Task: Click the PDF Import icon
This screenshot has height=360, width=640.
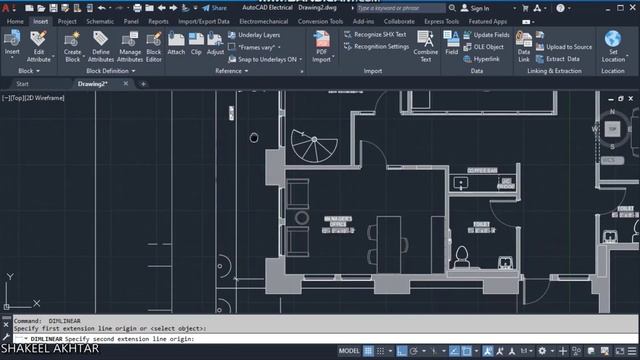Action: tap(322, 39)
